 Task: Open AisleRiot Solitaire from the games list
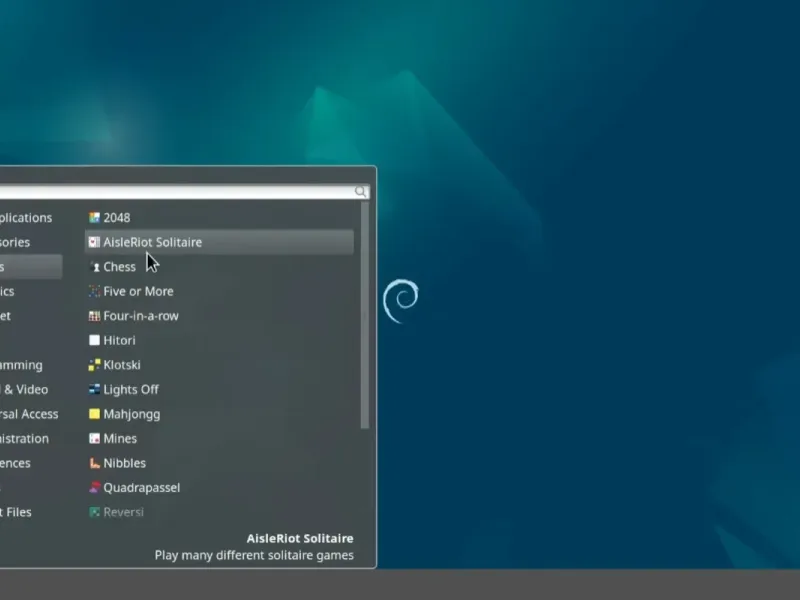pyautogui.click(x=219, y=242)
